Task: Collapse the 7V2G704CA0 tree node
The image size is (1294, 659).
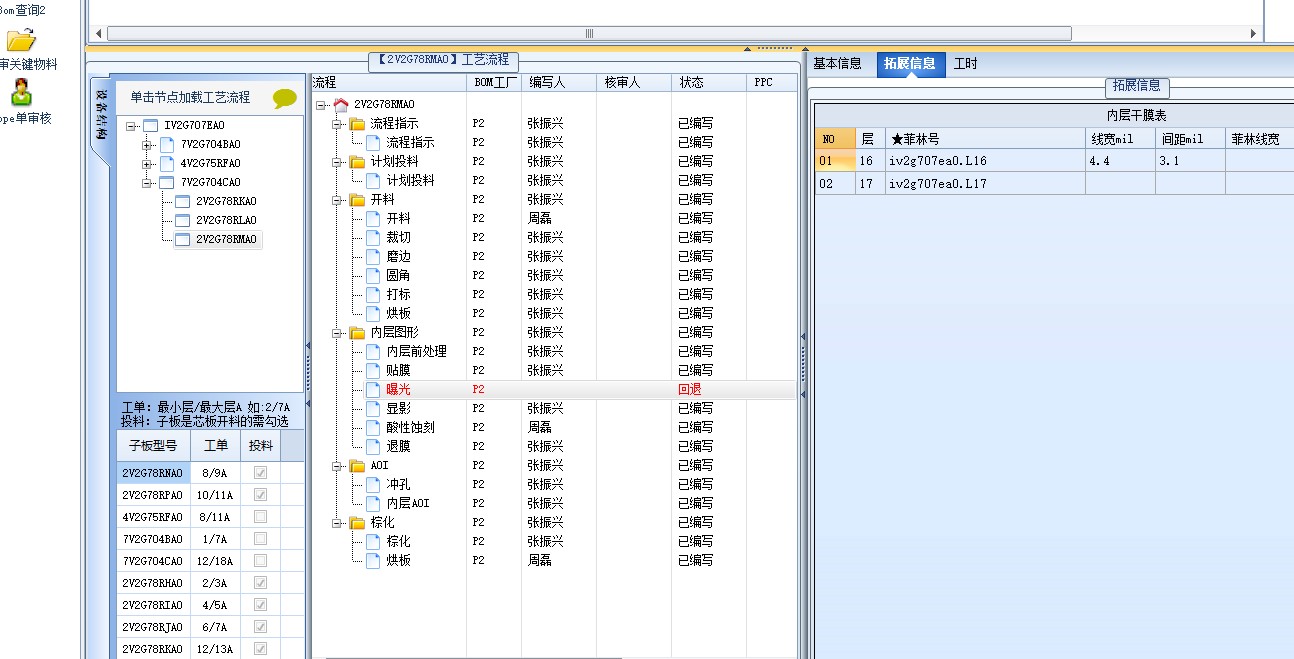Action: [x=148, y=183]
